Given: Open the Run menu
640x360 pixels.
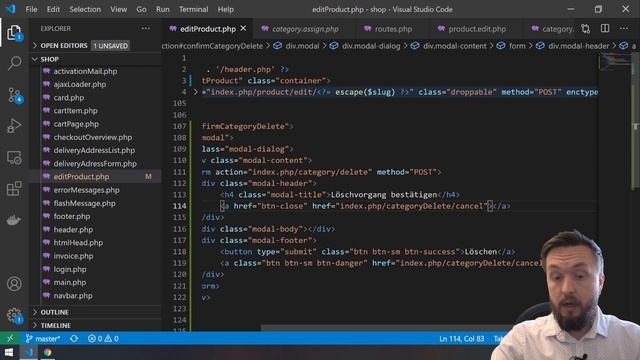Looking at the screenshot, I should click(x=162, y=9).
